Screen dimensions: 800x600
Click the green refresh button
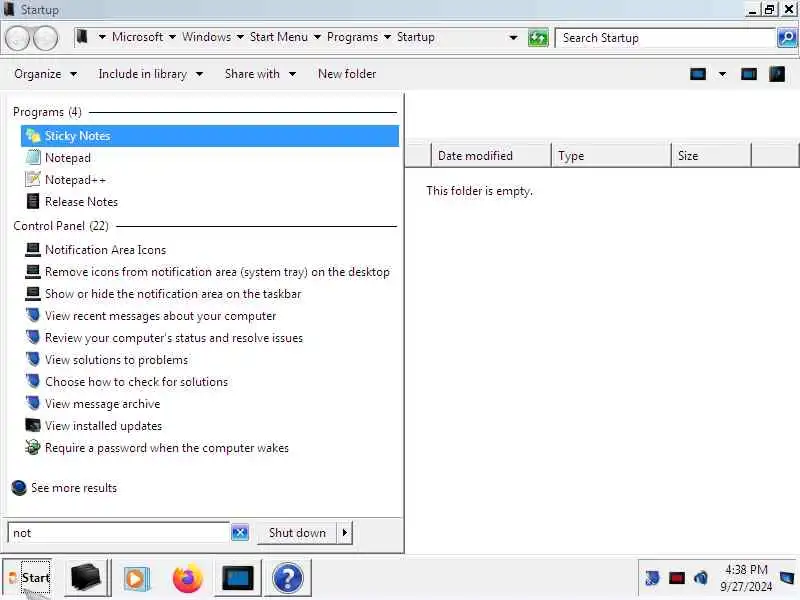(538, 38)
